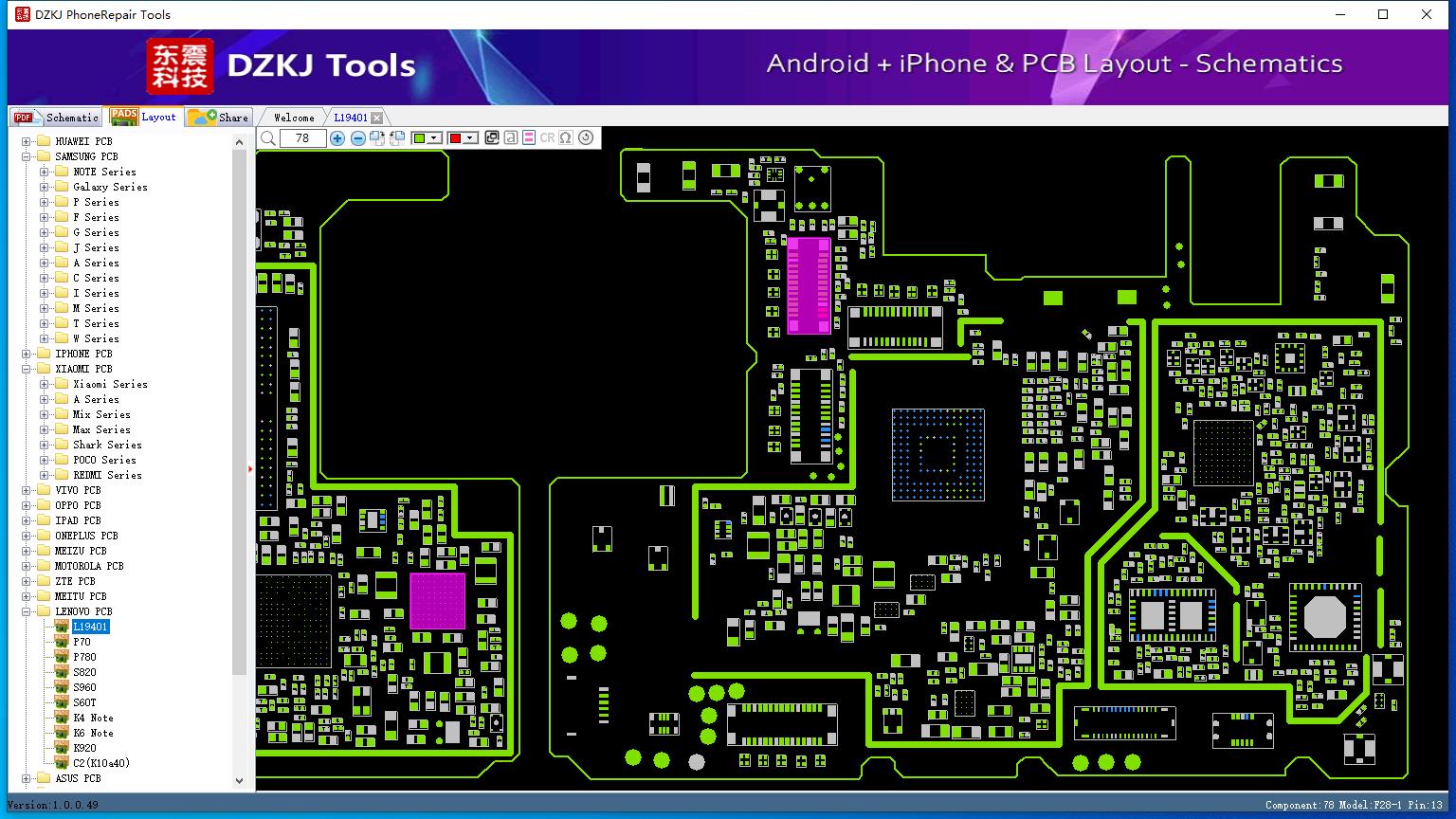Open the K6 Note board layout
Image resolution: width=1456 pixels, height=819 pixels.
(93, 733)
